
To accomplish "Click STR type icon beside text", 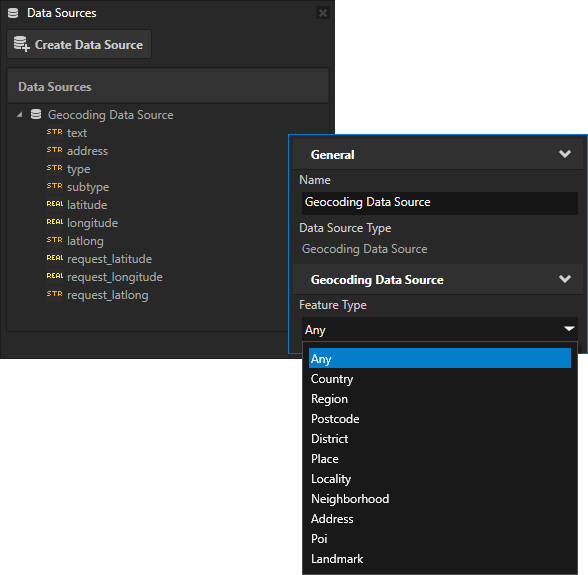I will tap(54, 132).
